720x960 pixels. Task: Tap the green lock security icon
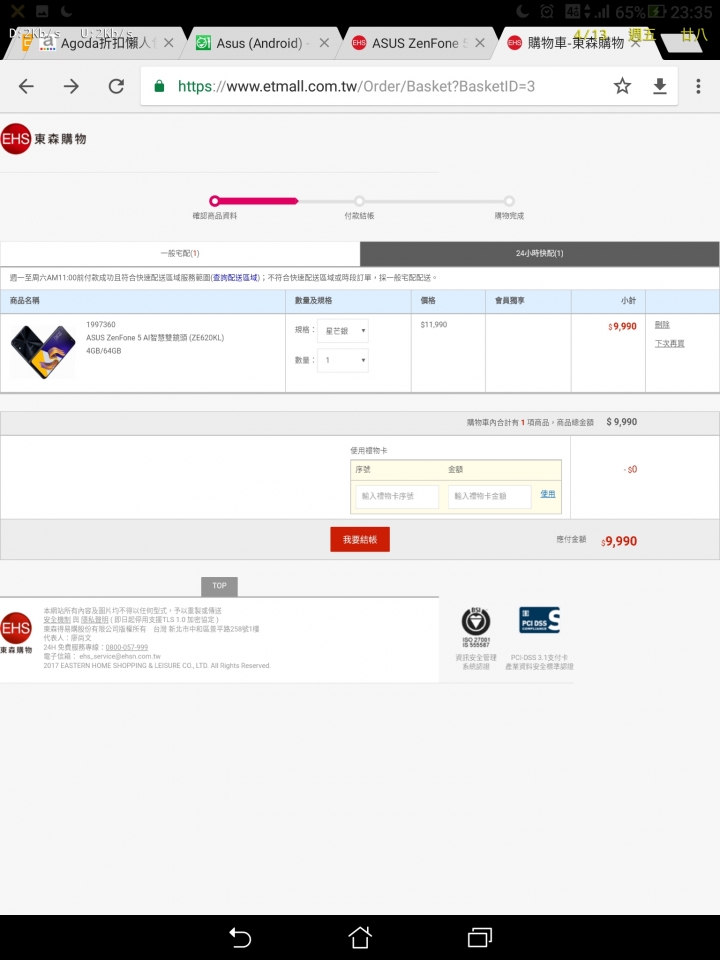point(159,86)
